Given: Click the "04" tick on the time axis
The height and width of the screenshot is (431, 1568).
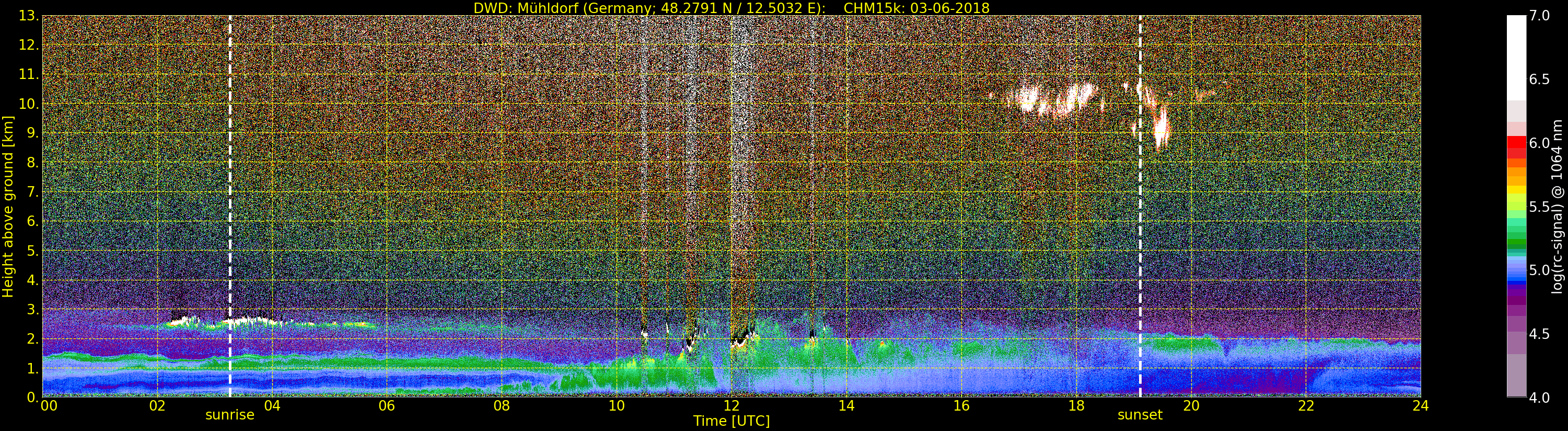Looking at the screenshot, I should 272,406.
